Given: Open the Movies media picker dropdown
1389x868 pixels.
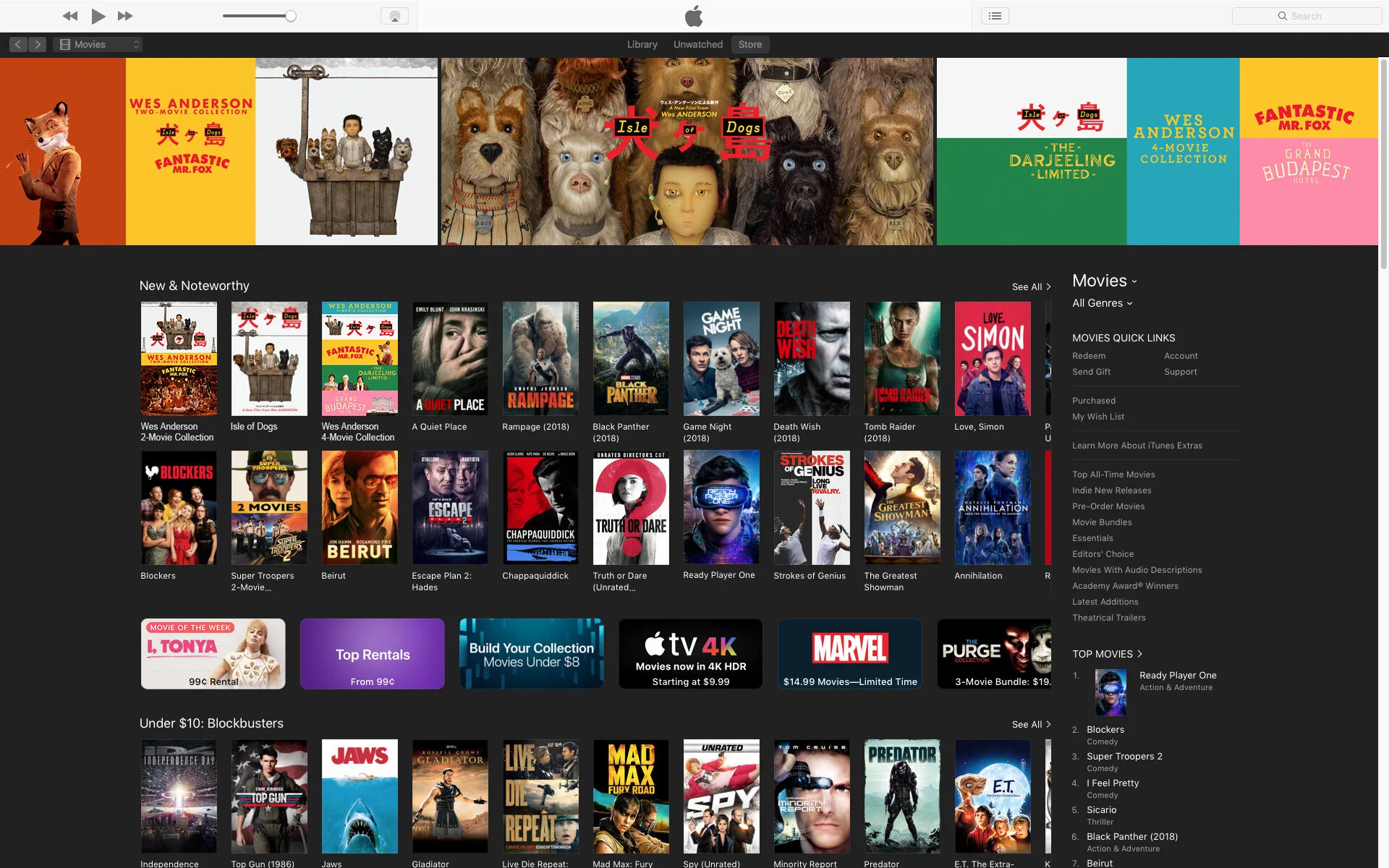Looking at the screenshot, I should click(98, 44).
